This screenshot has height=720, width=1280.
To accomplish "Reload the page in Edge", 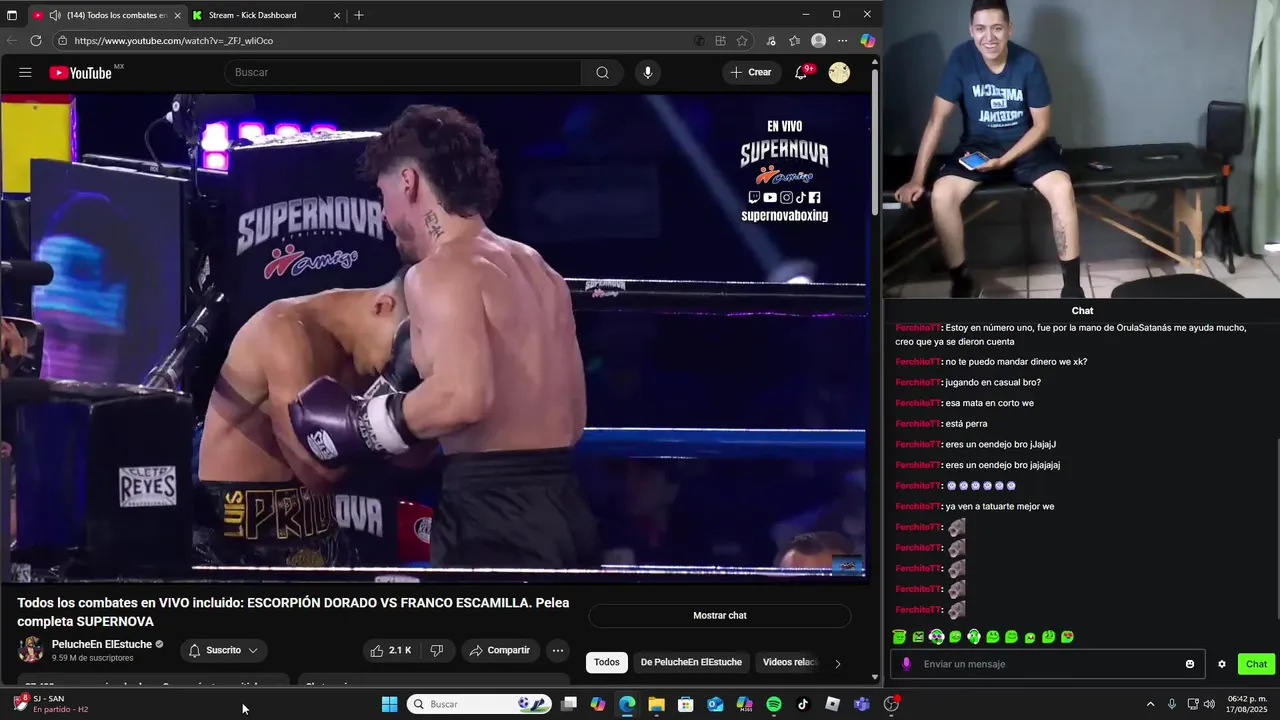I will coord(36,41).
